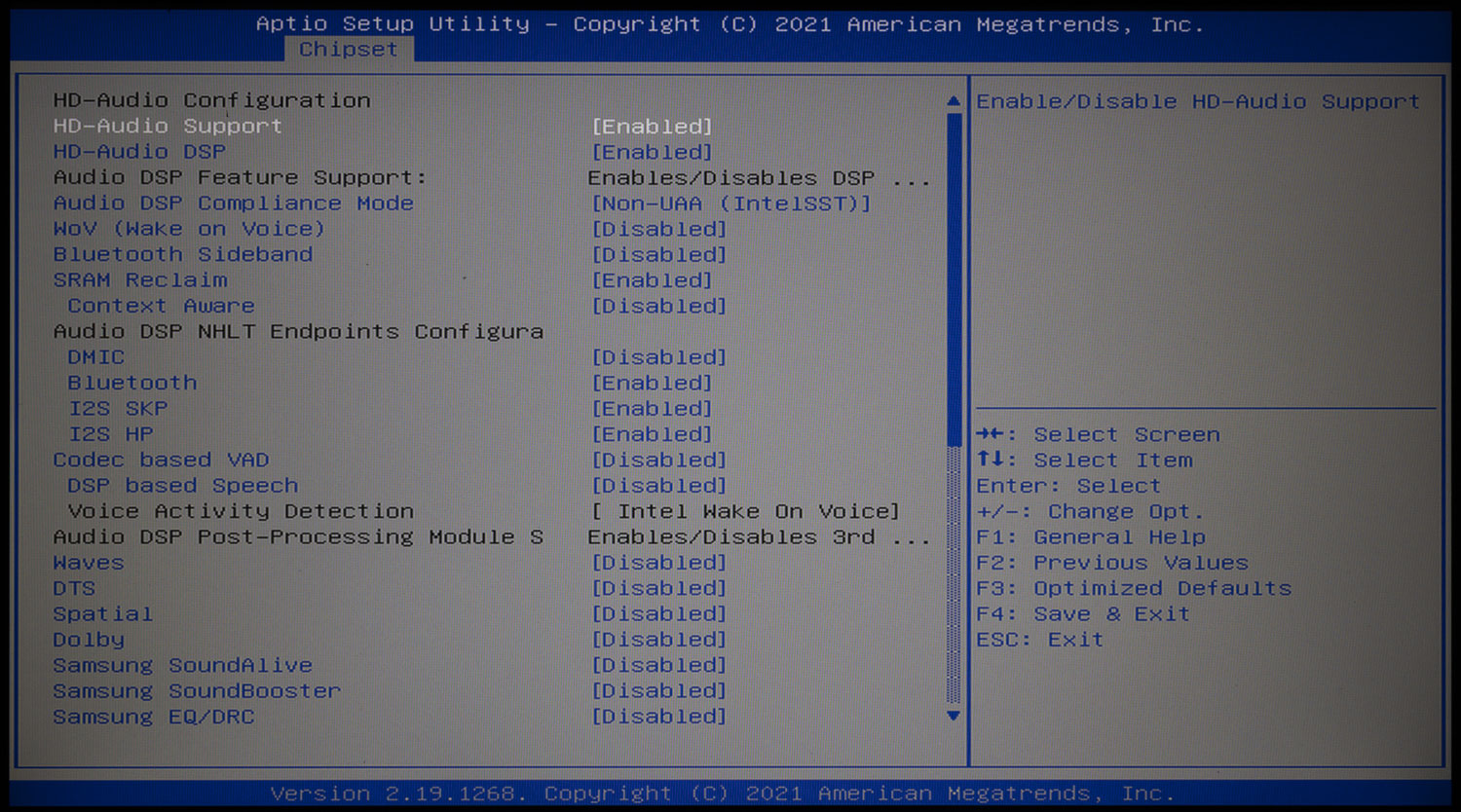Click F4: Save & Exit hint
The image size is (1461, 812).
1083,614
